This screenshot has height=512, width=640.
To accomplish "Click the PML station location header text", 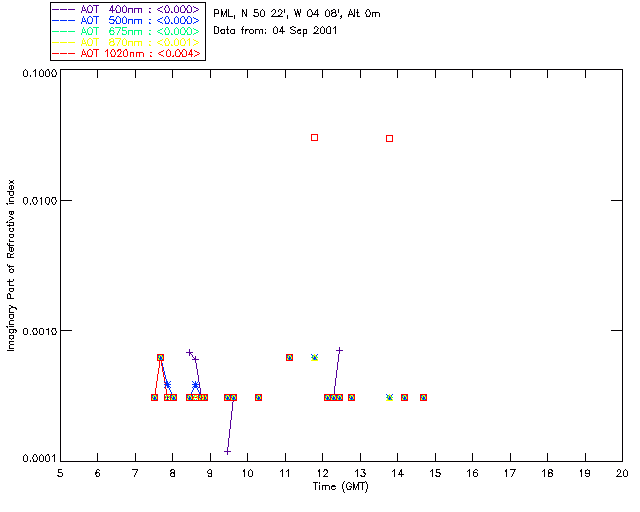I will point(297,13).
